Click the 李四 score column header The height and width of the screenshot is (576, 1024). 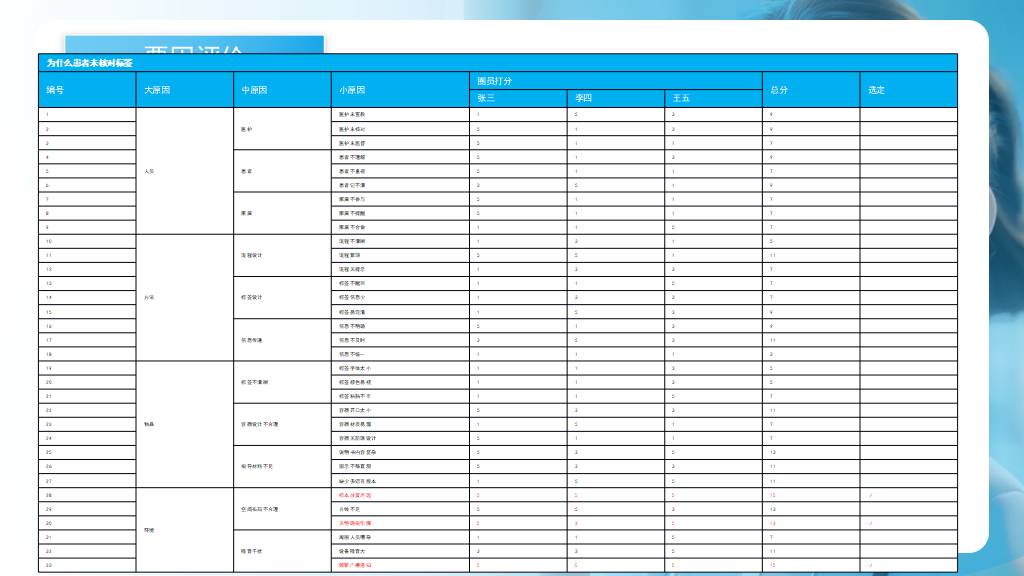point(583,98)
